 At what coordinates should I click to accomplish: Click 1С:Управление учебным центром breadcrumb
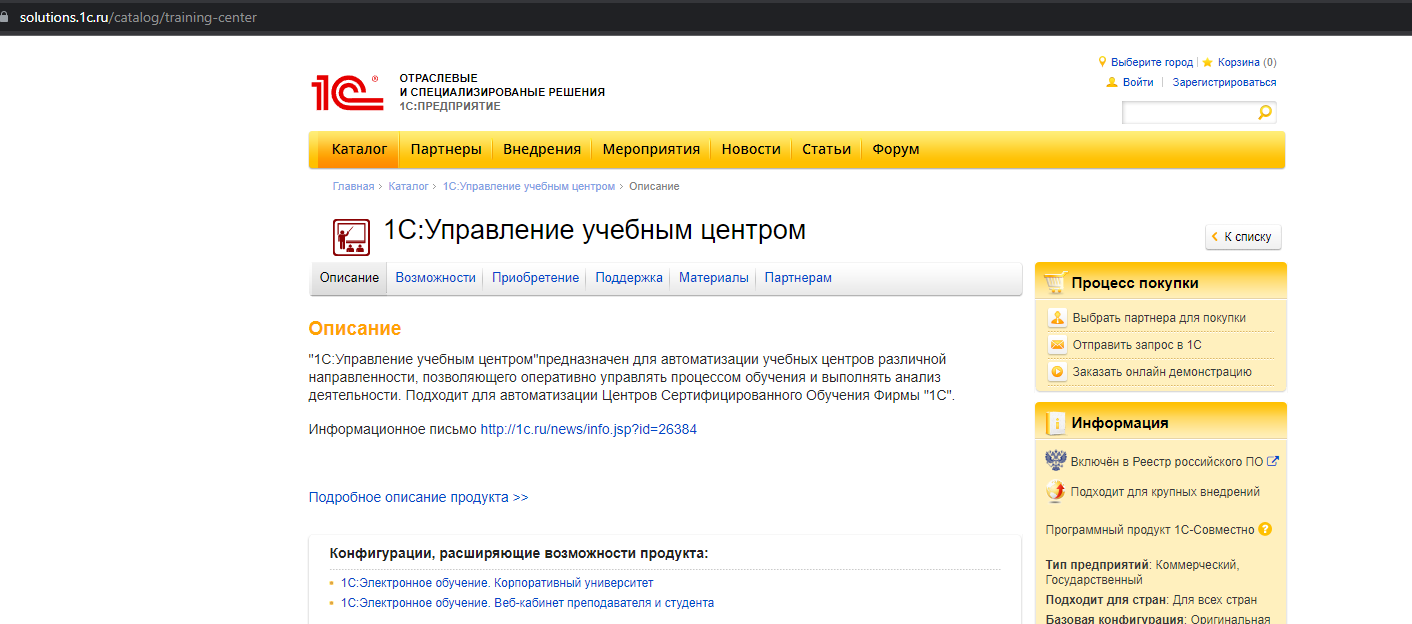(529, 186)
